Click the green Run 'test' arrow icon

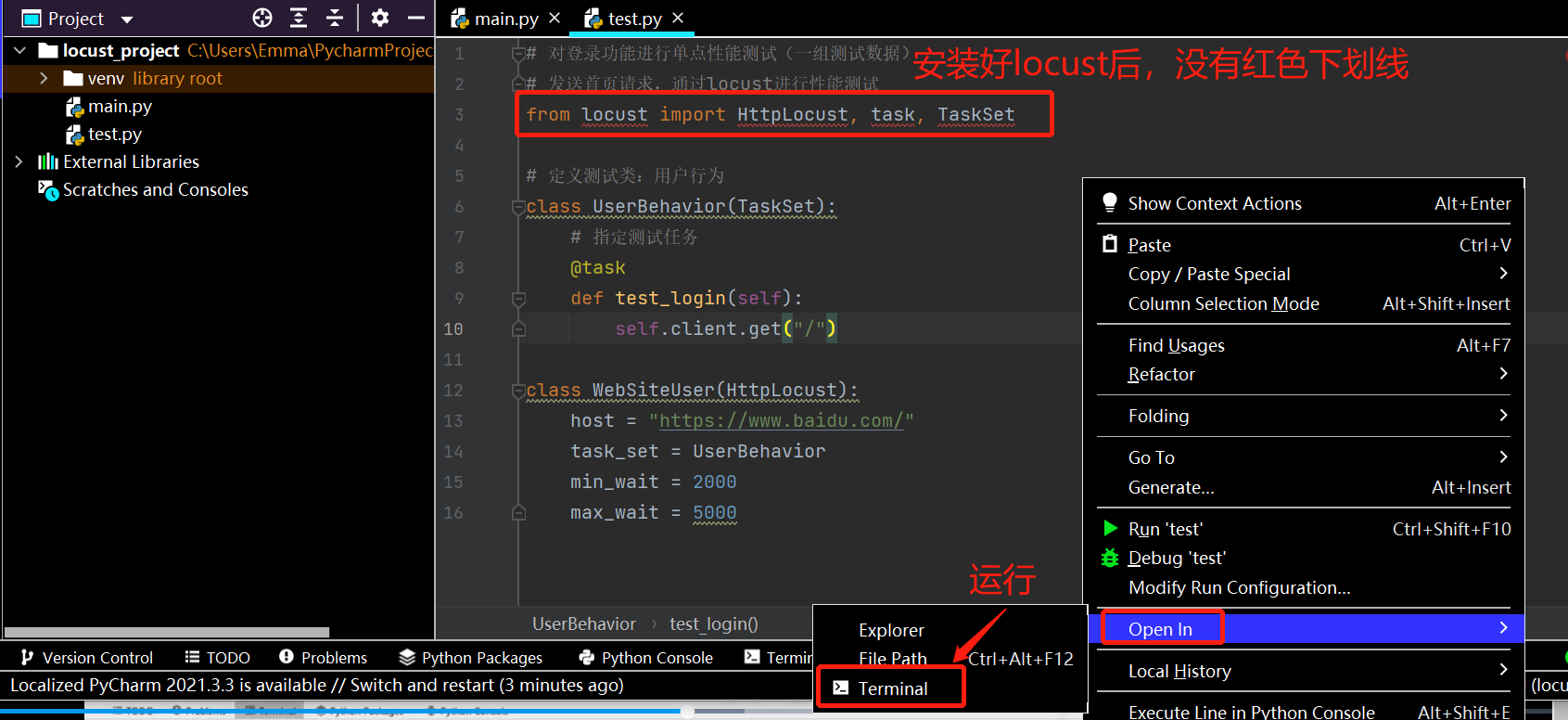pyautogui.click(x=1110, y=528)
